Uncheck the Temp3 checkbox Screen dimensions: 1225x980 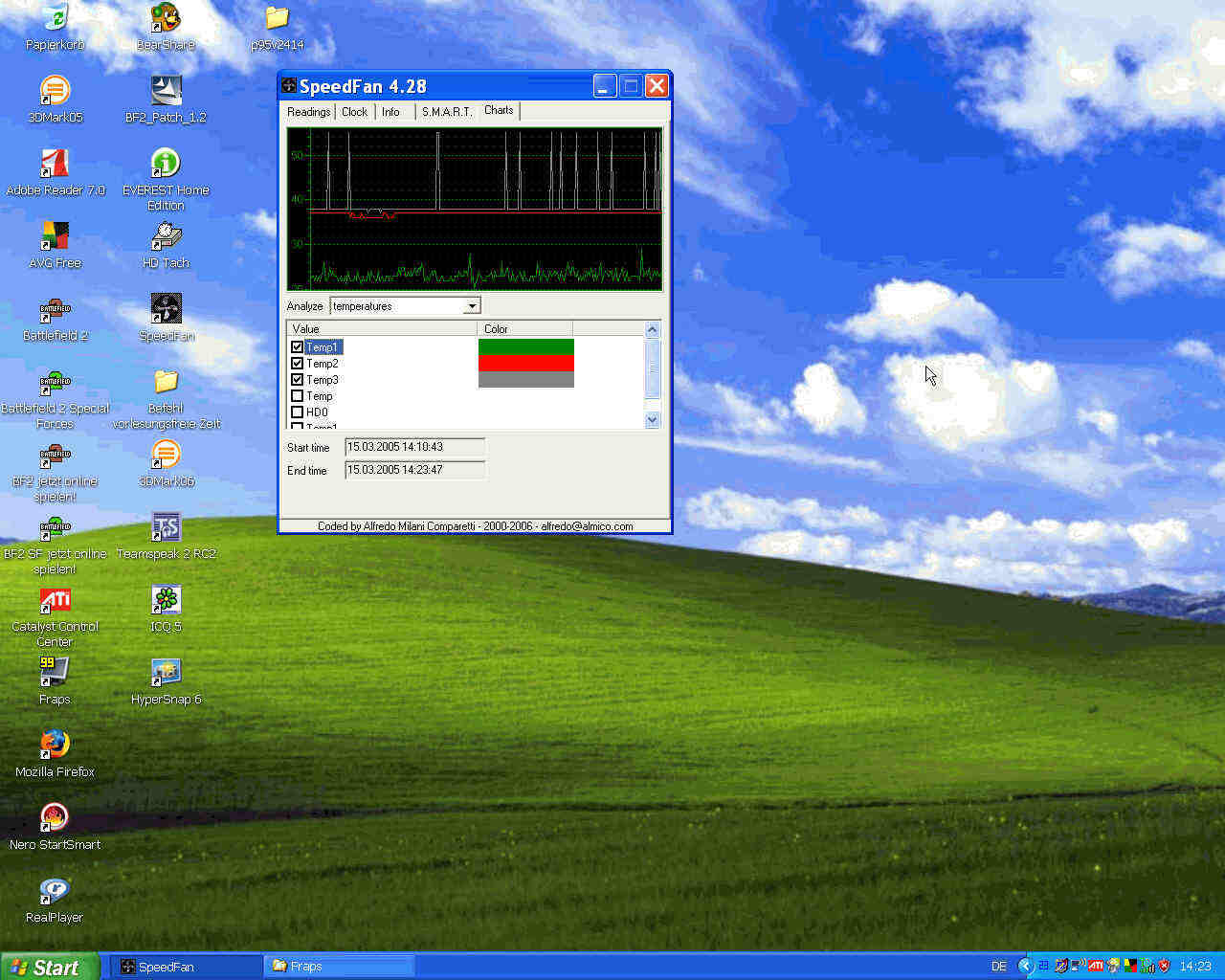[297, 380]
